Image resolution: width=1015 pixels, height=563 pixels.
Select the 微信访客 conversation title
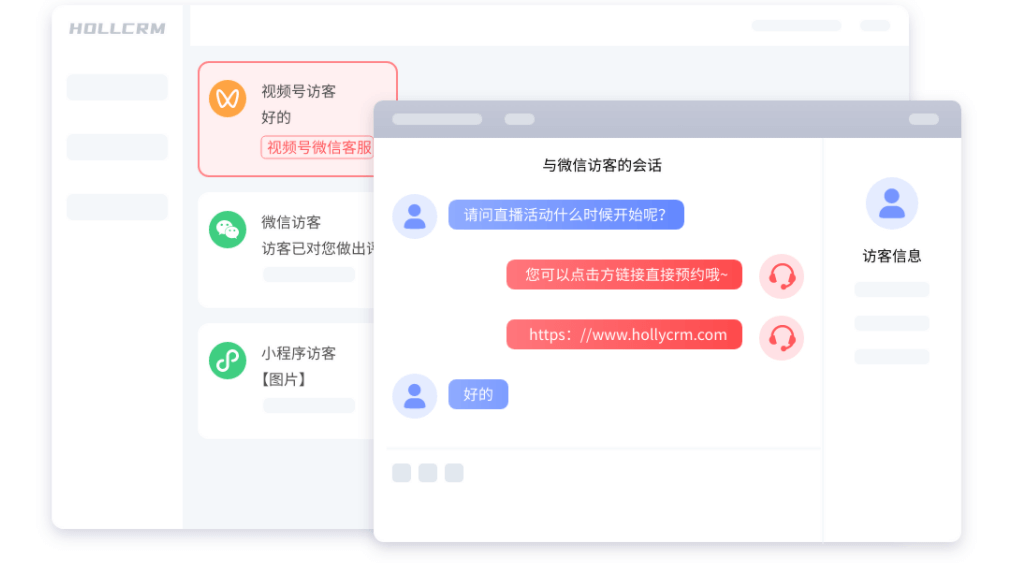click(291, 223)
